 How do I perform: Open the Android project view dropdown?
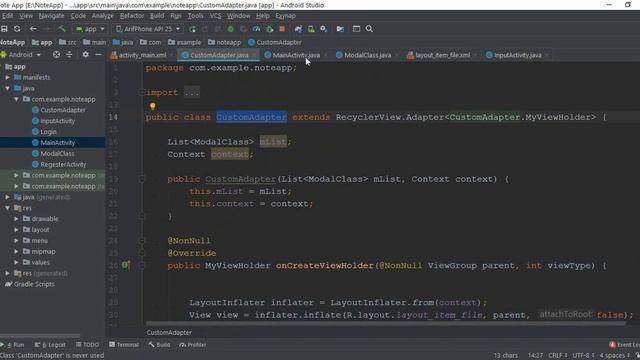coord(21,55)
